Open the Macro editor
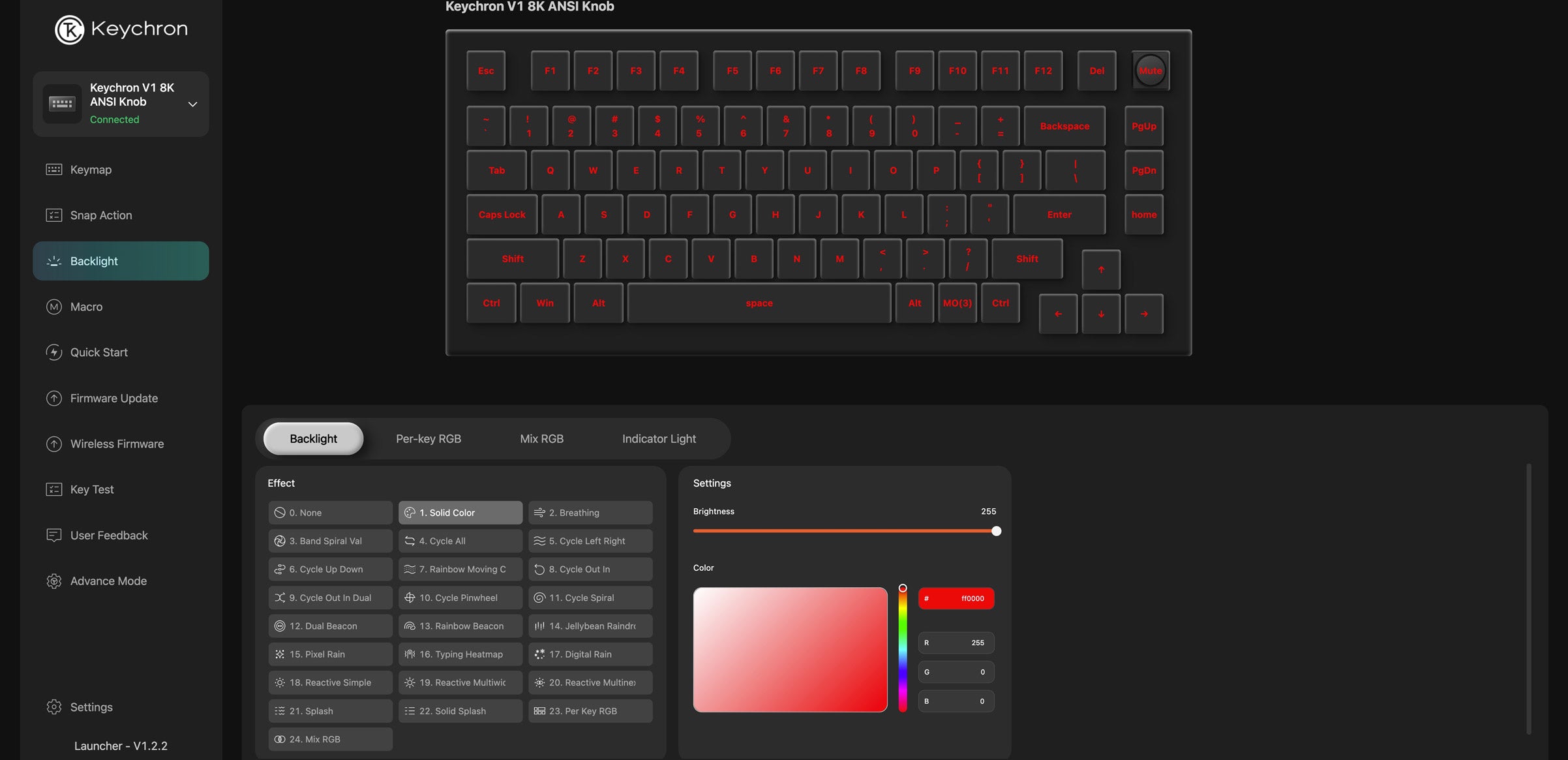The height and width of the screenshot is (760, 1568). [86, 306]
